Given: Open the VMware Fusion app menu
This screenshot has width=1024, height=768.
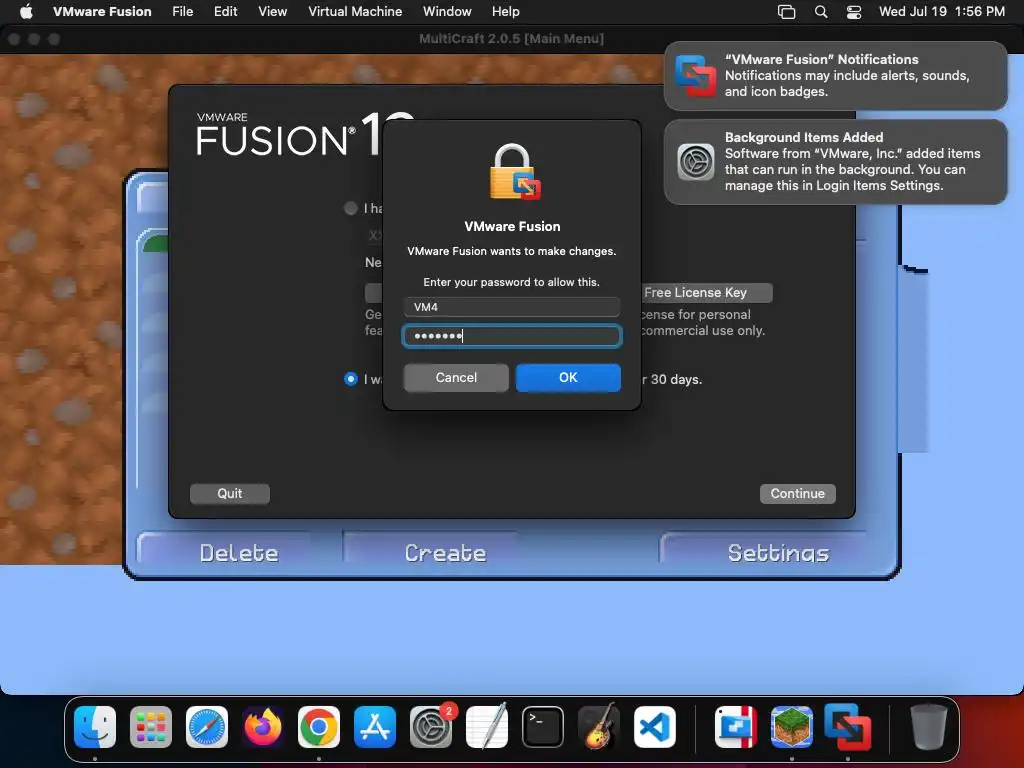Looking at the screenshot, I should tap(102, 11).
